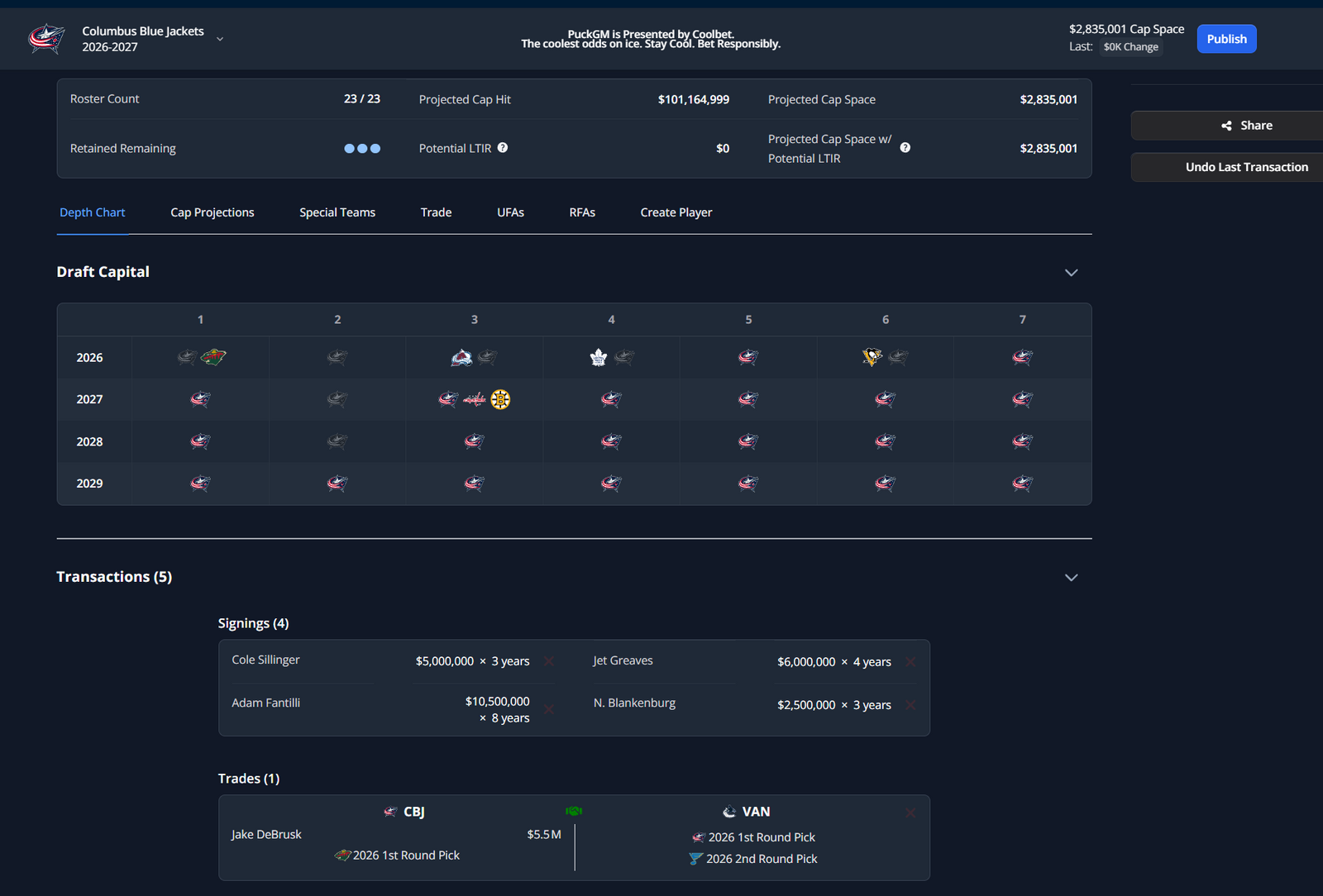The image size is (1323, 896).
Task: Open the Columbus Blue Jackets team dropdown
Action: tap(220, 39)
